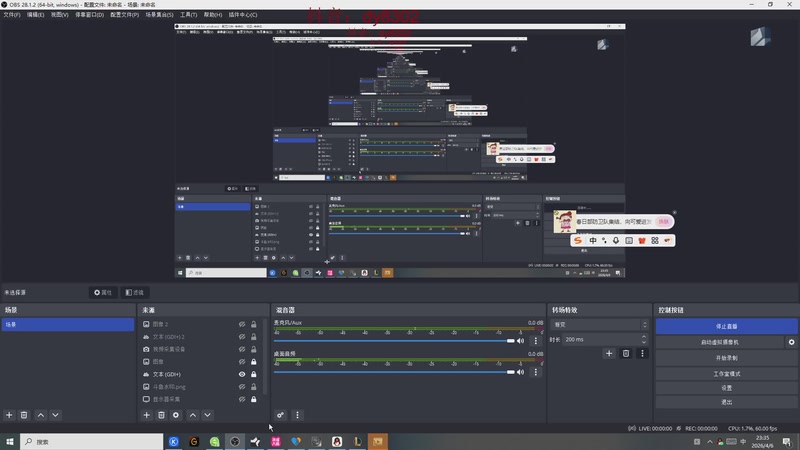Delete selected source with trash icon
The image size is (800, 450).
point(161,415)
